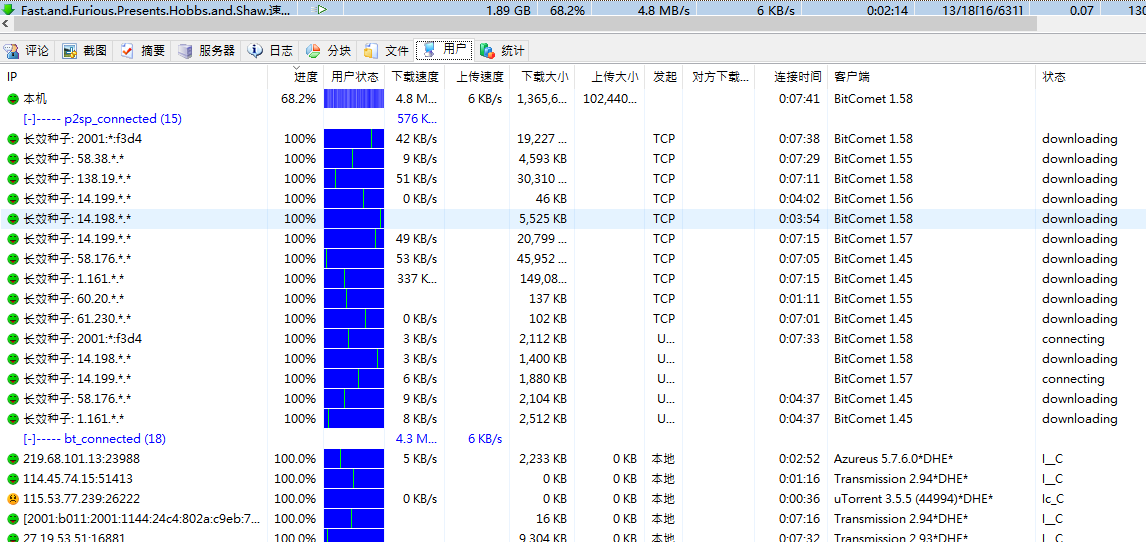Image resolution: width=1146 pixels, height=542 pixels.
Task: Click the frowning face icon for 115.53.77.239
Action: (x=13, y=499)
